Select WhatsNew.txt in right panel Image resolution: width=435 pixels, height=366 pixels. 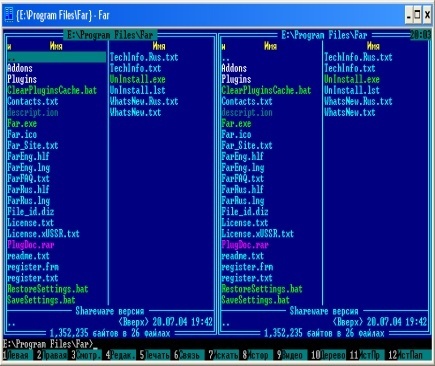[350, 112]
